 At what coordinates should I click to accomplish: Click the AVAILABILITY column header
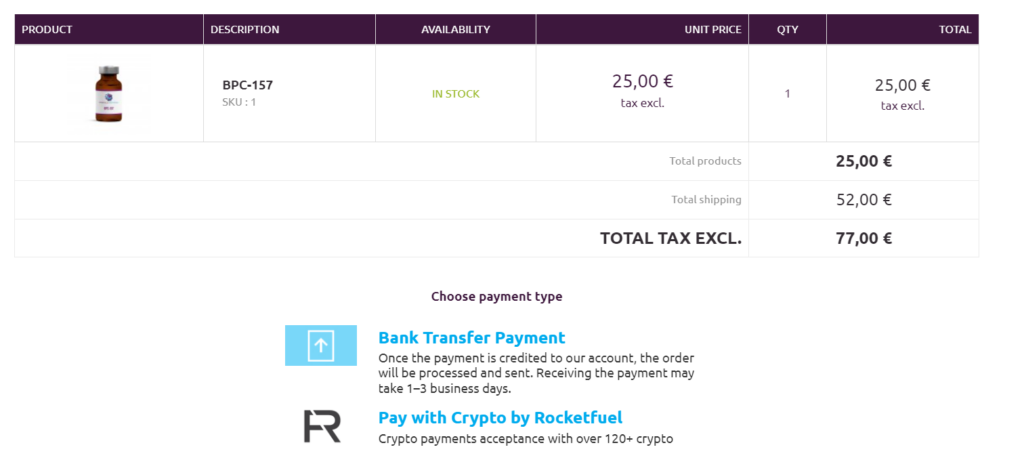455,30
